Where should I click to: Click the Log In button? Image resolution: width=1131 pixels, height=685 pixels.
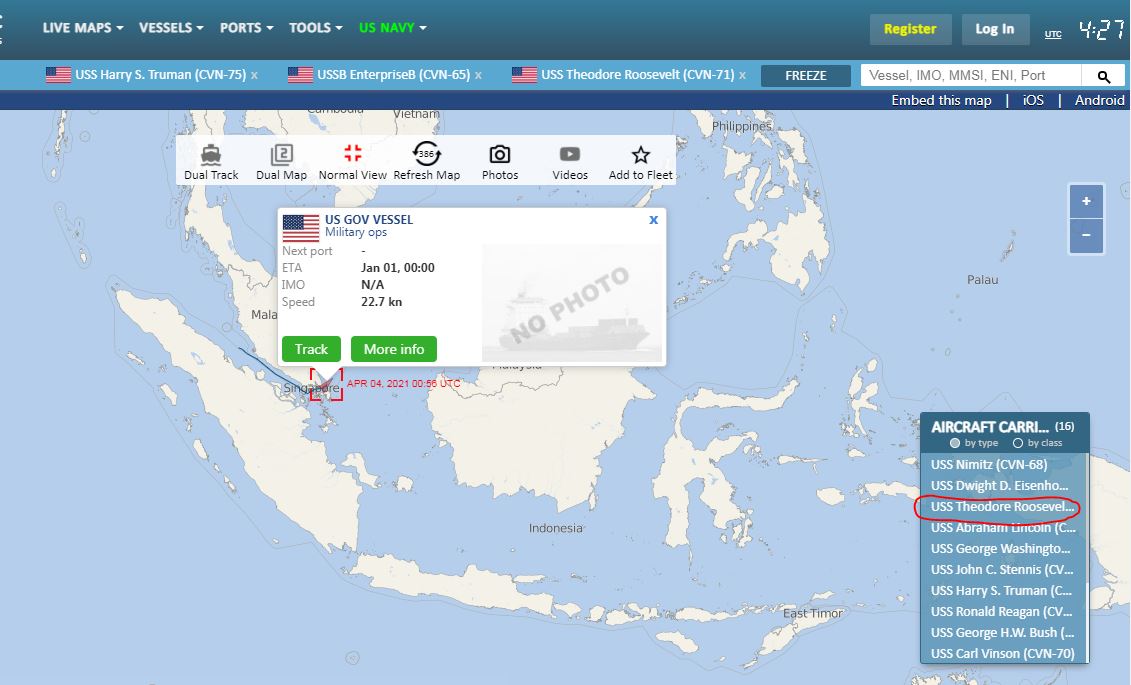[995, 29]
